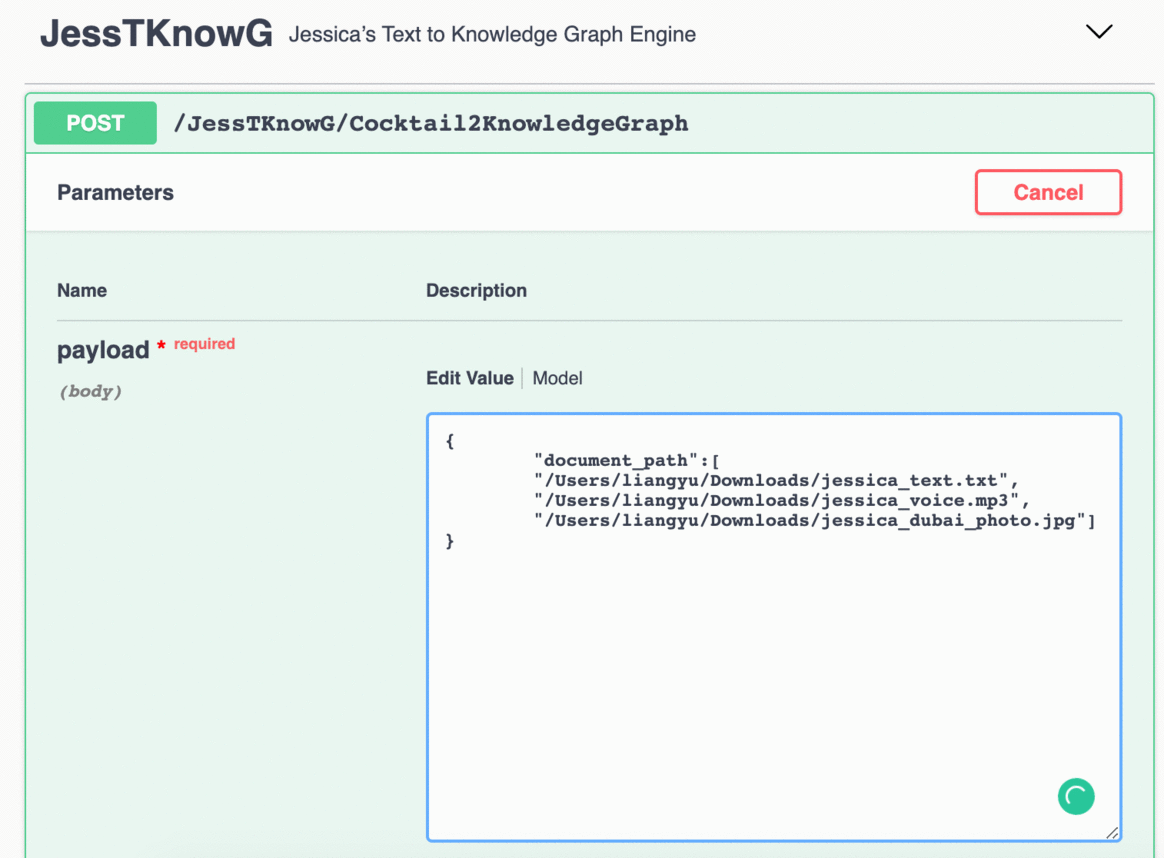Cancel the try-it-out request
The height and width of the screenshot is (858, 1164).
1048,192
